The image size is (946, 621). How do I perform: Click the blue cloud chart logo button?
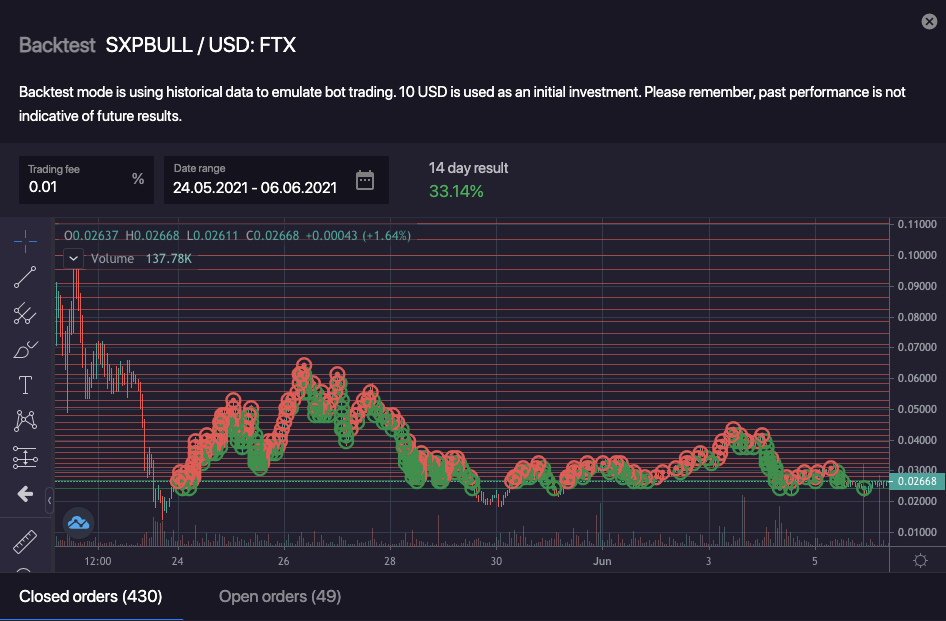pyautogui.click(x=78, y=521)
